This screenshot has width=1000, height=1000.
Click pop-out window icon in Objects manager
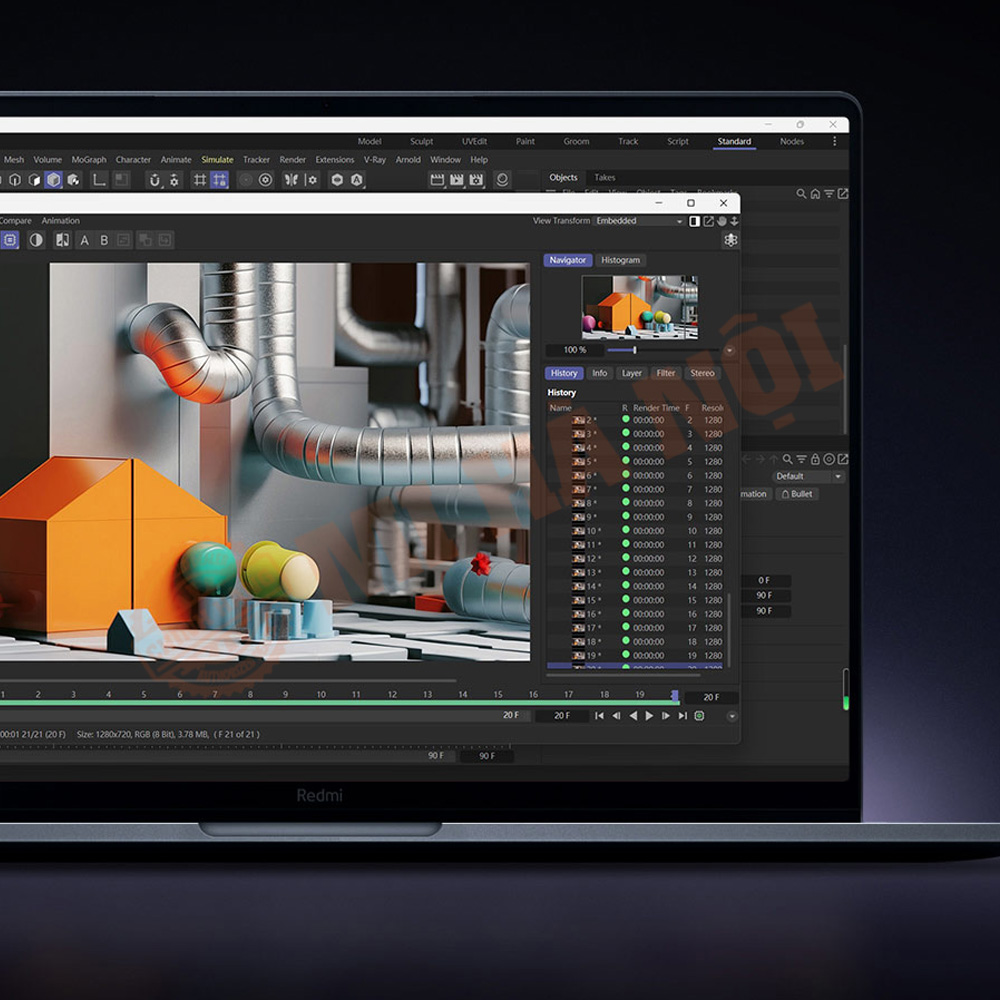coord(843,194)
